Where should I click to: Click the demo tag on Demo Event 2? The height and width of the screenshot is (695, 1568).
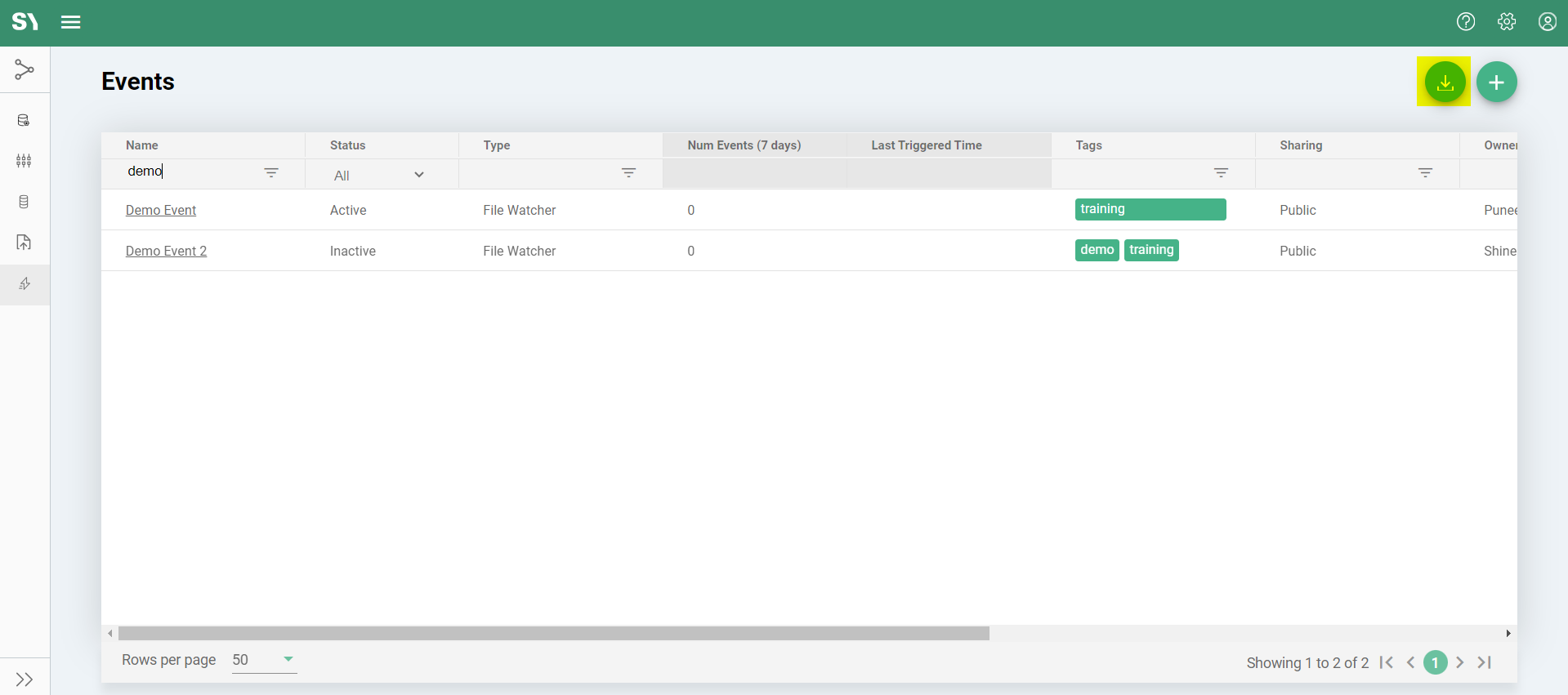(1097, 250)
